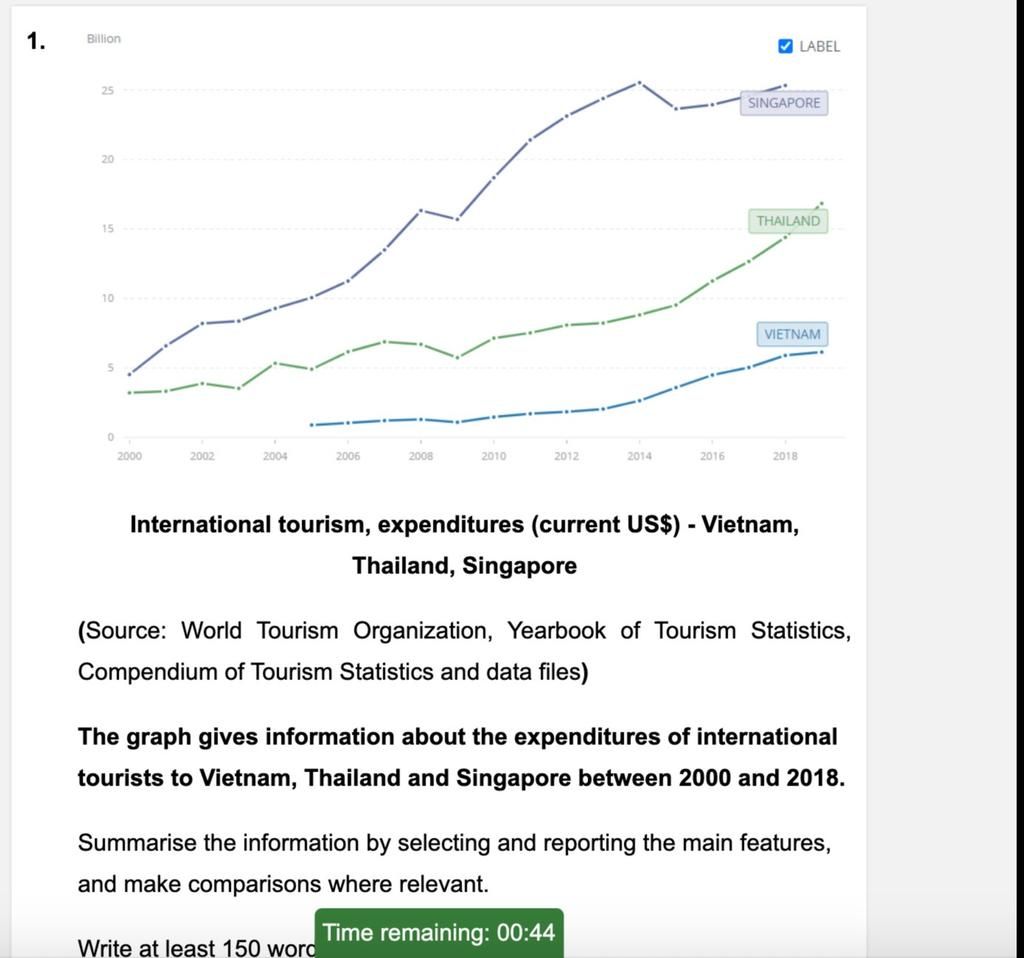The image size is (1024, 958).
Task: Toggle the LABEL checkbox
Action: 785,46
